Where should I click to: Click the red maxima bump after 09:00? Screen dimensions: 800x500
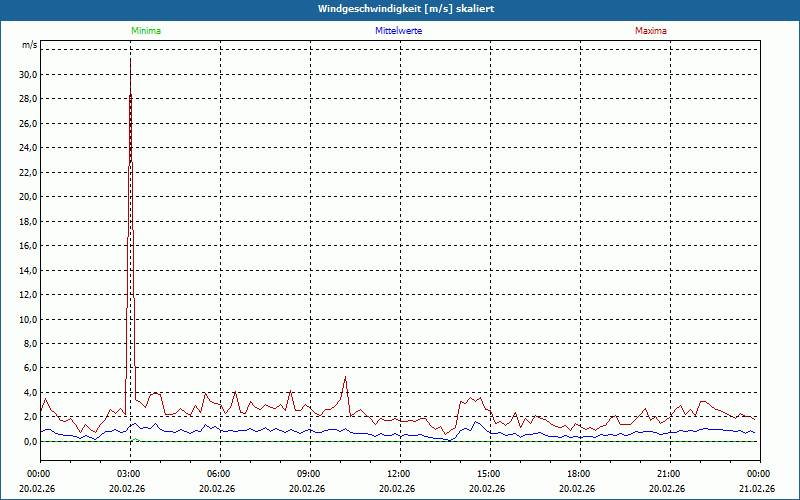[x=345, y=380]
